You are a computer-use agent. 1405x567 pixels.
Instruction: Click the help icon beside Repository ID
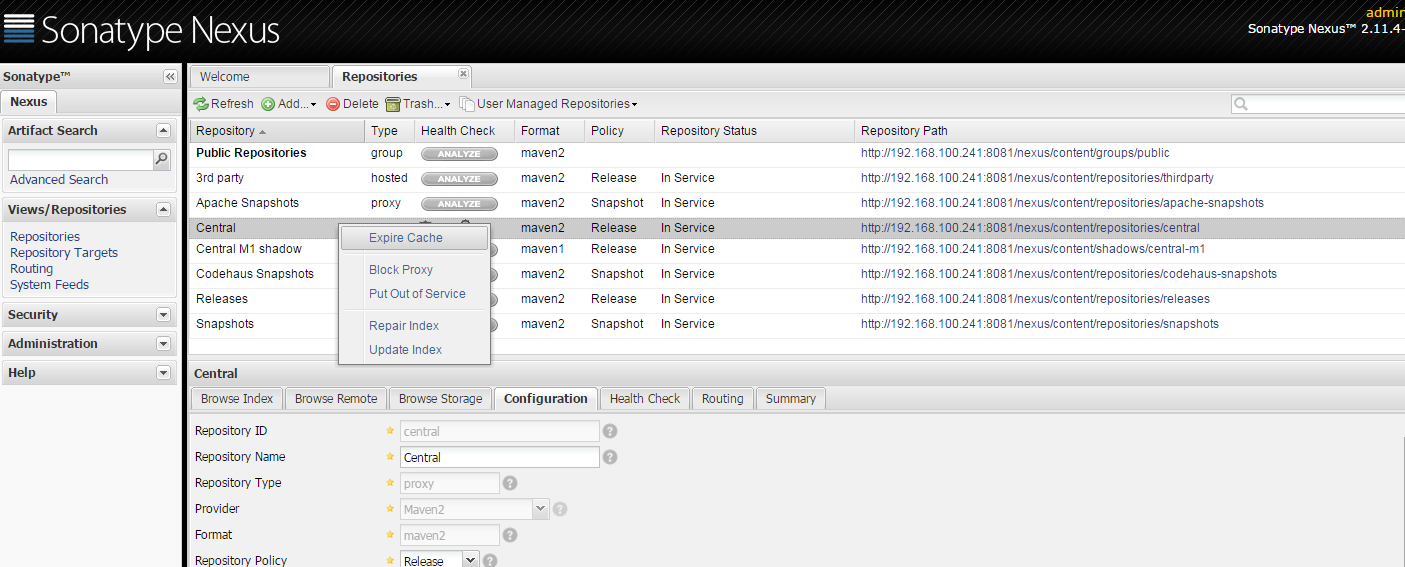[610, 431]
